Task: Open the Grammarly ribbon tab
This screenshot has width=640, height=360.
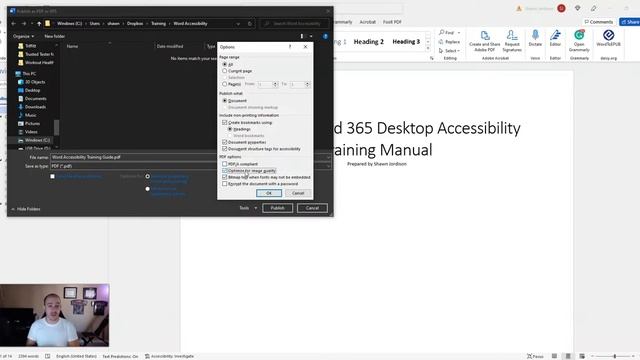Action: 343,22
